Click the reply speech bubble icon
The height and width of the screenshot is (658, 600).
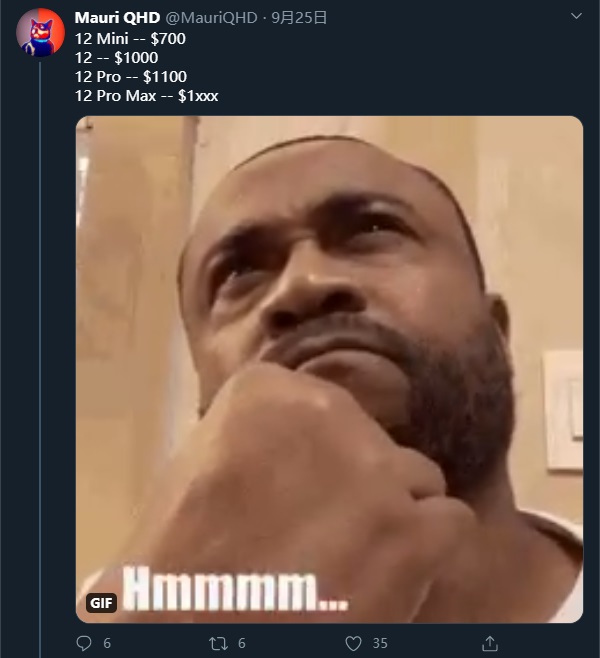[84, 643]
